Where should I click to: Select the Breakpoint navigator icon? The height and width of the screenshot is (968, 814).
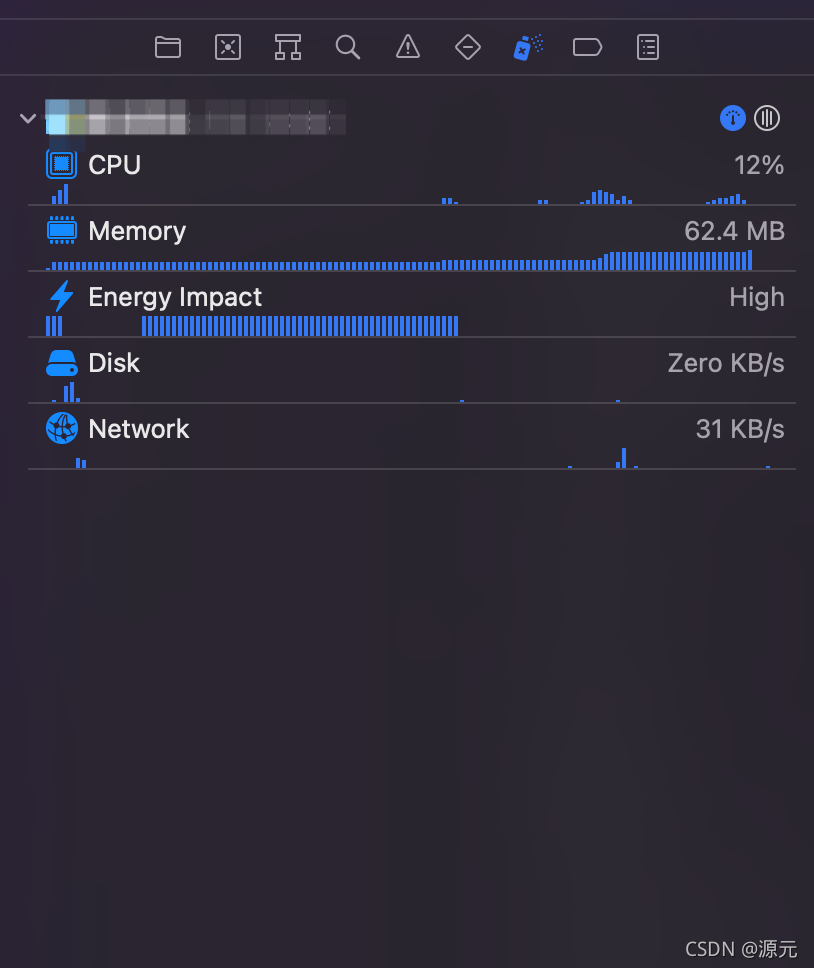587,47
